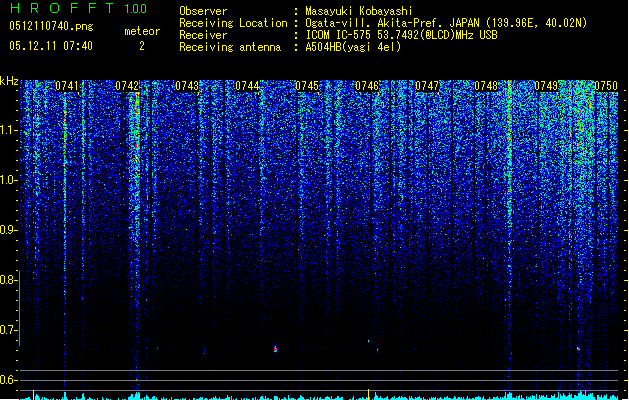Click the 0743 time marker
Image resolution: width=629 pixels, height=400 pixels.
click(x=187, y=86)
